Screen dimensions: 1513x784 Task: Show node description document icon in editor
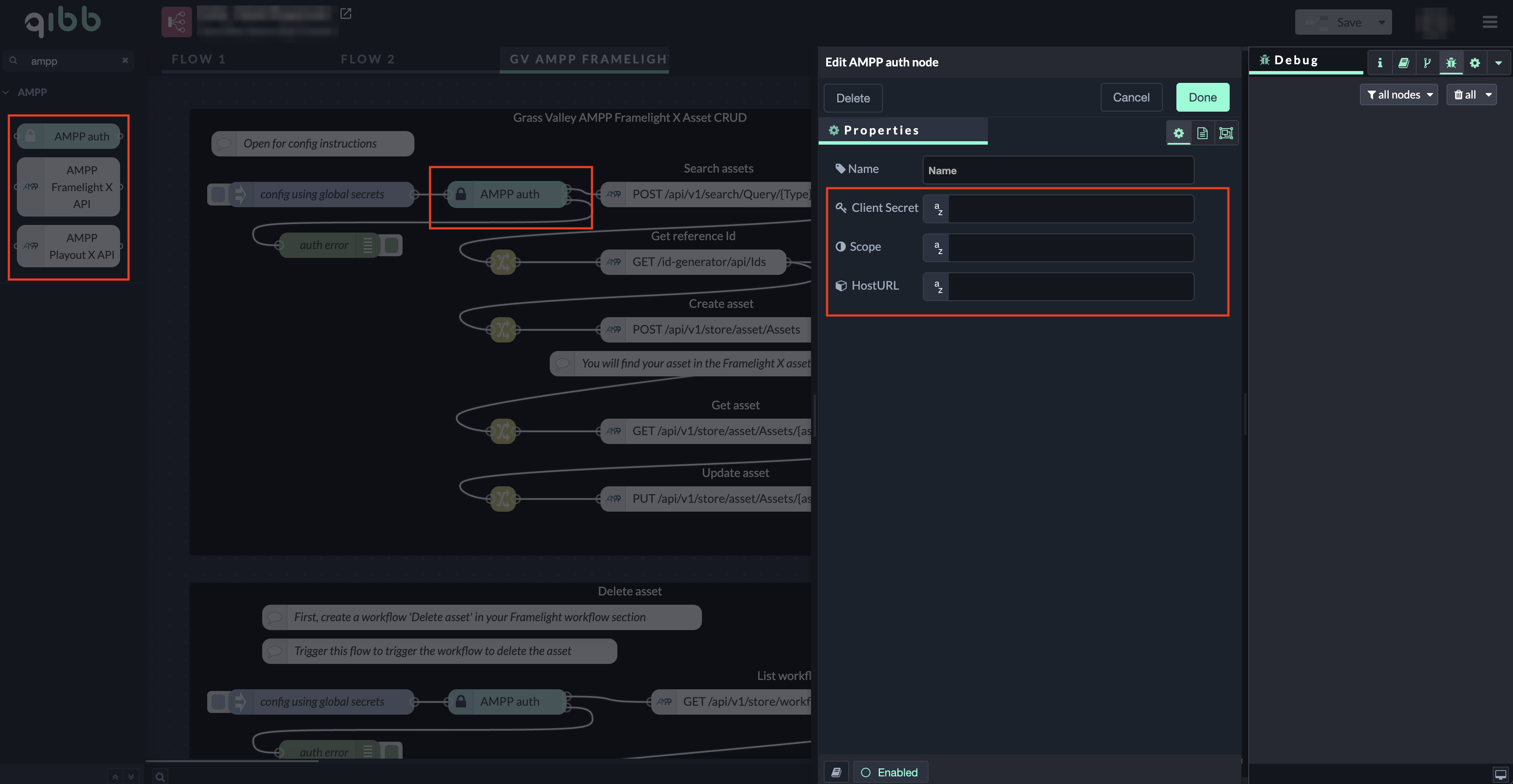tap(1202, 133)
